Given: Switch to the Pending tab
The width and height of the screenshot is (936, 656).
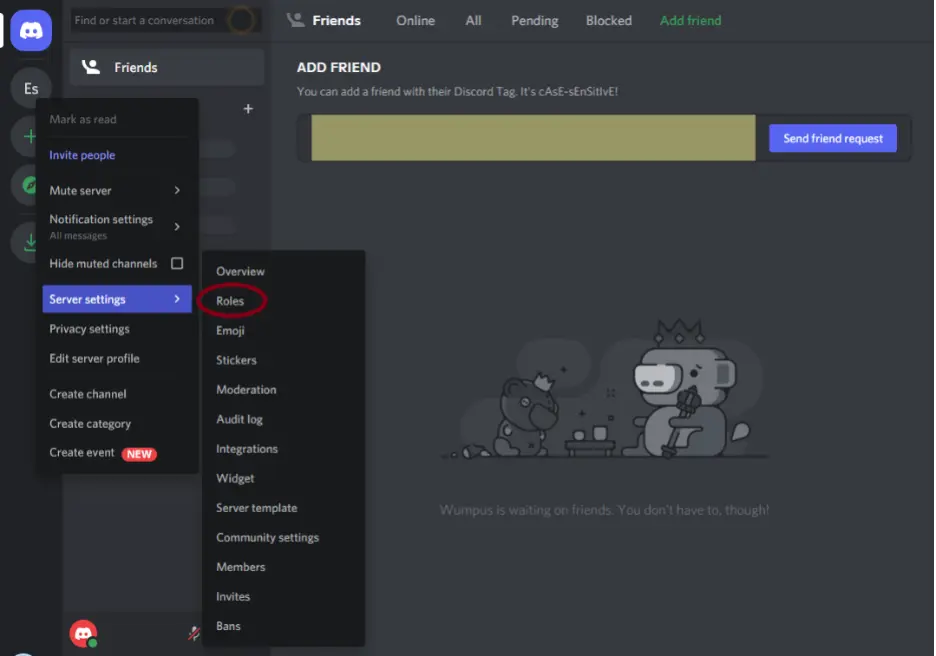Looking at the screenshot, I should [535, 20].
